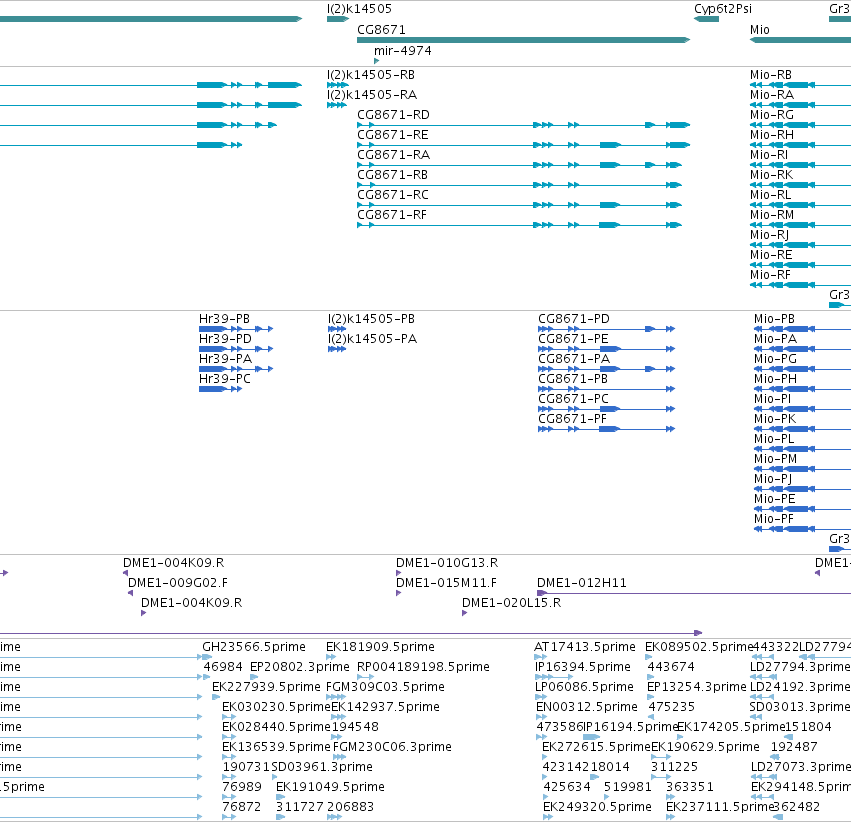Select EST RP004189198.5prime
Image resolution: width=851 pixels, height=822 pixels.
365,677
